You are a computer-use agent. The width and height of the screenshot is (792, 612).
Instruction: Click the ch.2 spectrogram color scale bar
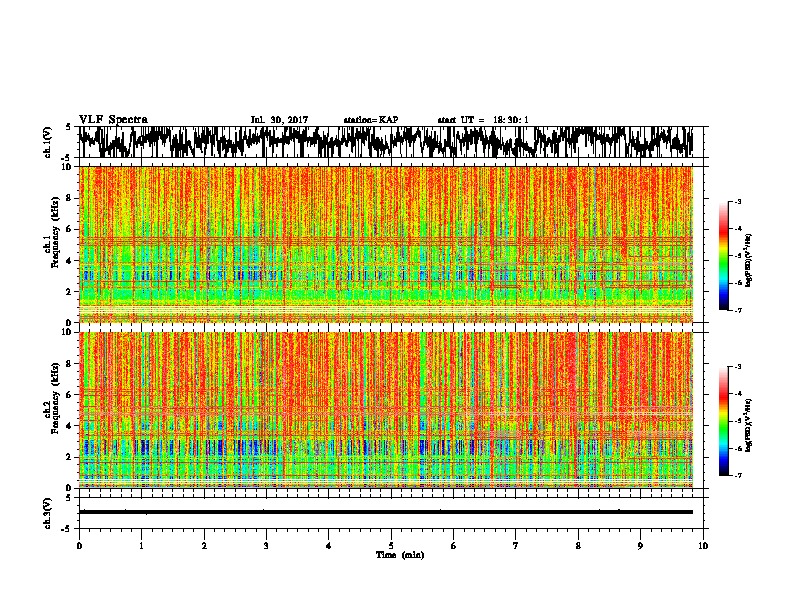[x=724, y=421]
